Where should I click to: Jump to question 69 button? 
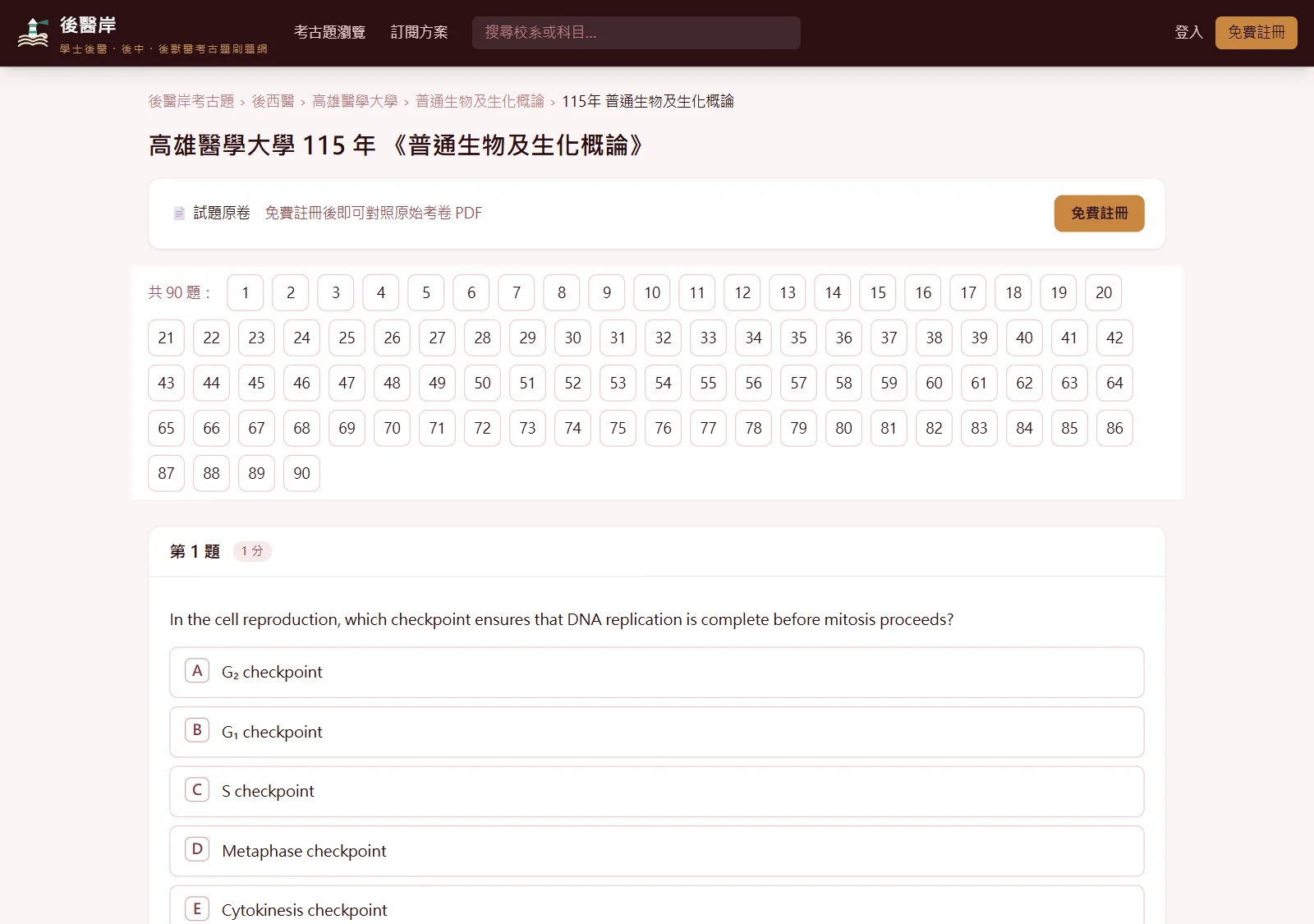coord(347,428)
